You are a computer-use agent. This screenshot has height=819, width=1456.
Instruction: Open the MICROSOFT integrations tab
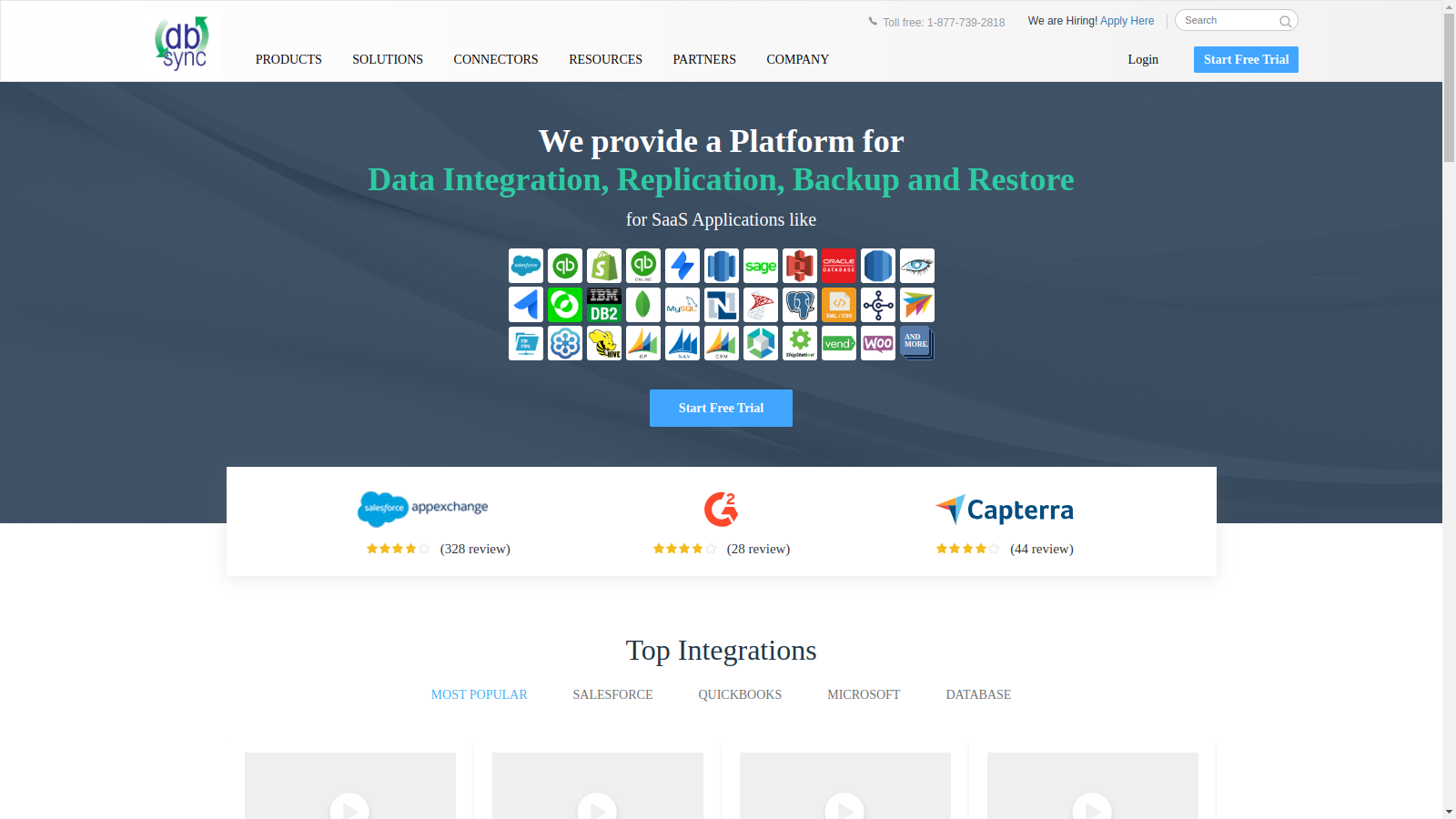point(864,694)
